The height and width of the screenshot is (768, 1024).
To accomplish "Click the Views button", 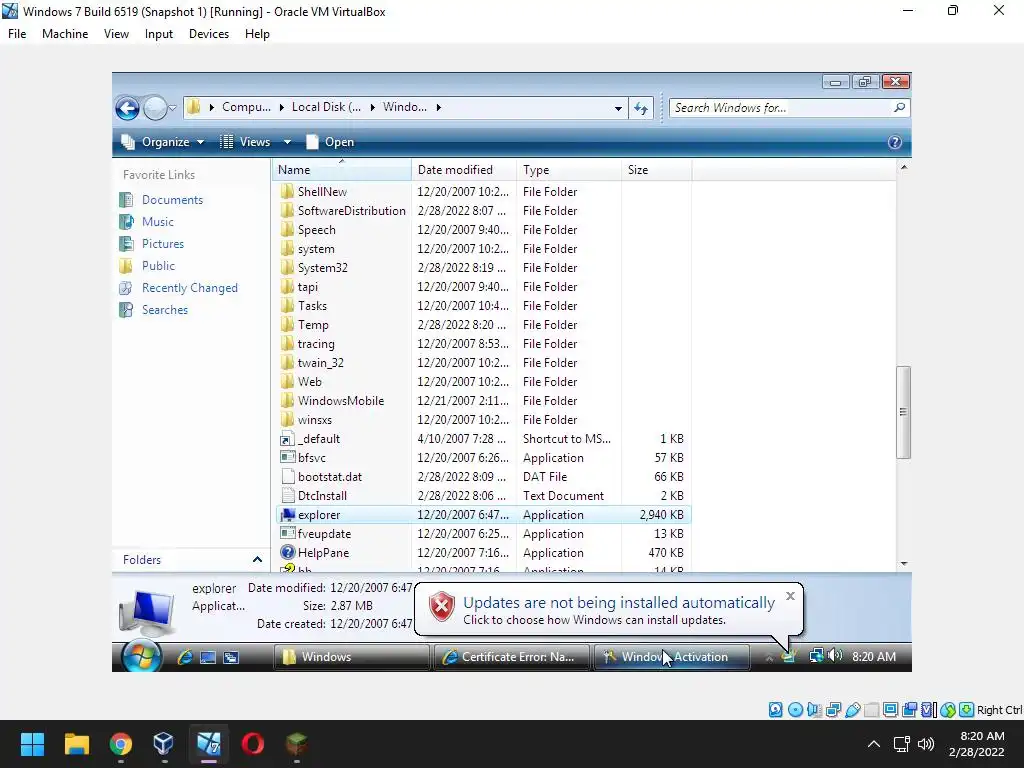I will [245, 142].
